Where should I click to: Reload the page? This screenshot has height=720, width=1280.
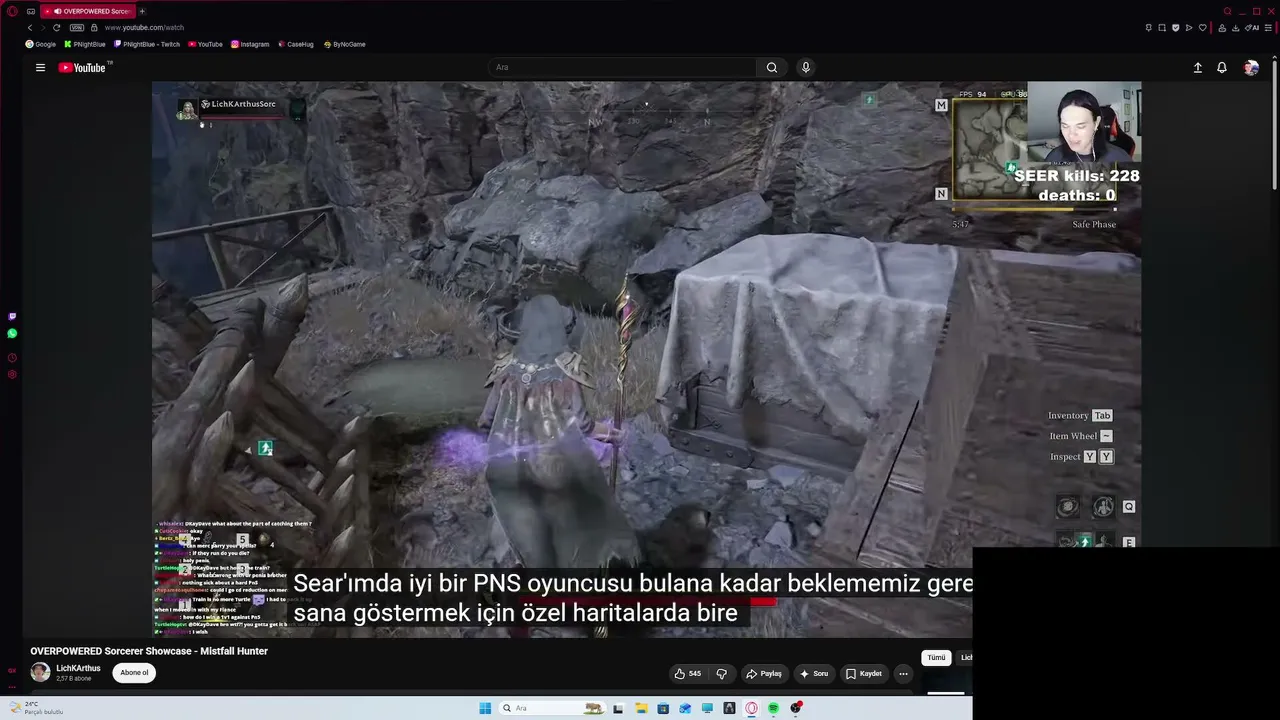point(56,28)
